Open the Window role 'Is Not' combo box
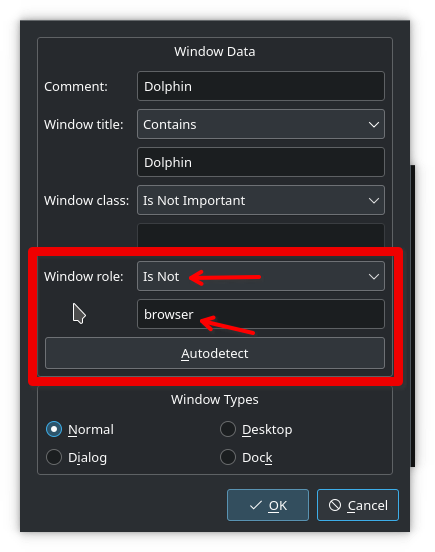This screenshot has width=435, height=552. coord(260,276)
